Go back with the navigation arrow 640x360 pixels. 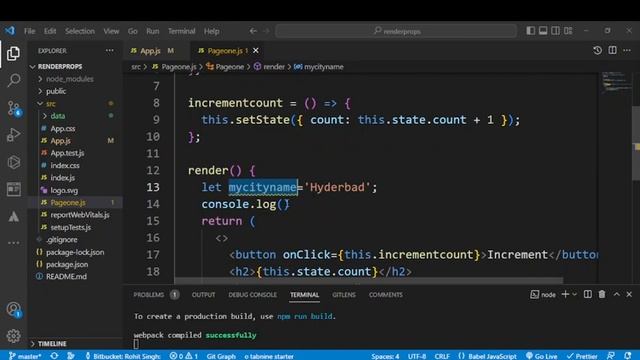pyautogui.click(x=253, y=31)
